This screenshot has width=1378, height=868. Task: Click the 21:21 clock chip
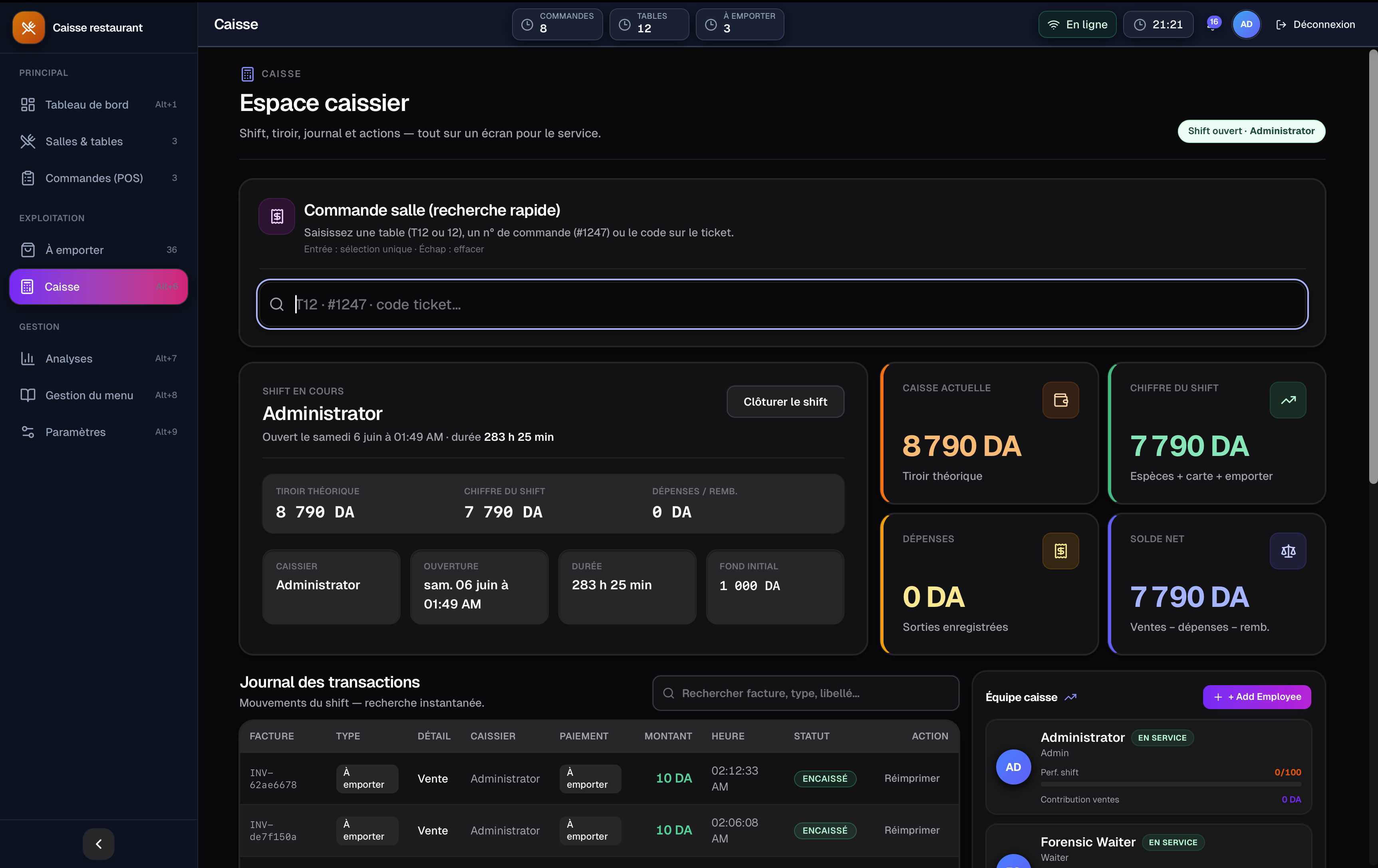pyautogui.click(x=1158, y=25)
